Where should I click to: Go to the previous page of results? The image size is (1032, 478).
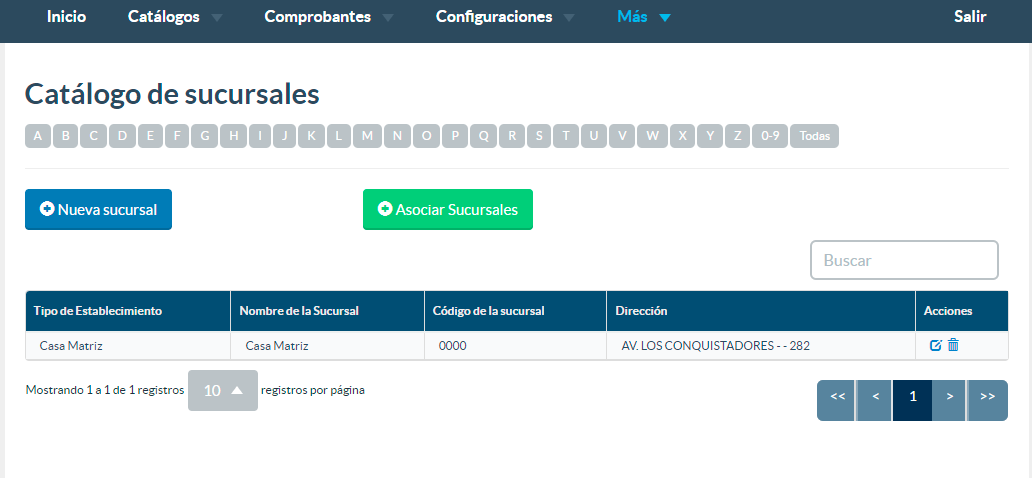[x=875, y=397]
